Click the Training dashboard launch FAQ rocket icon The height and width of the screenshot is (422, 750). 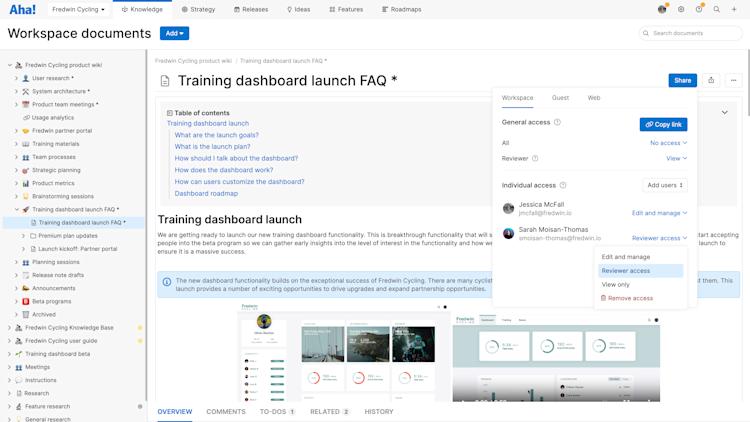click(26, 210)
